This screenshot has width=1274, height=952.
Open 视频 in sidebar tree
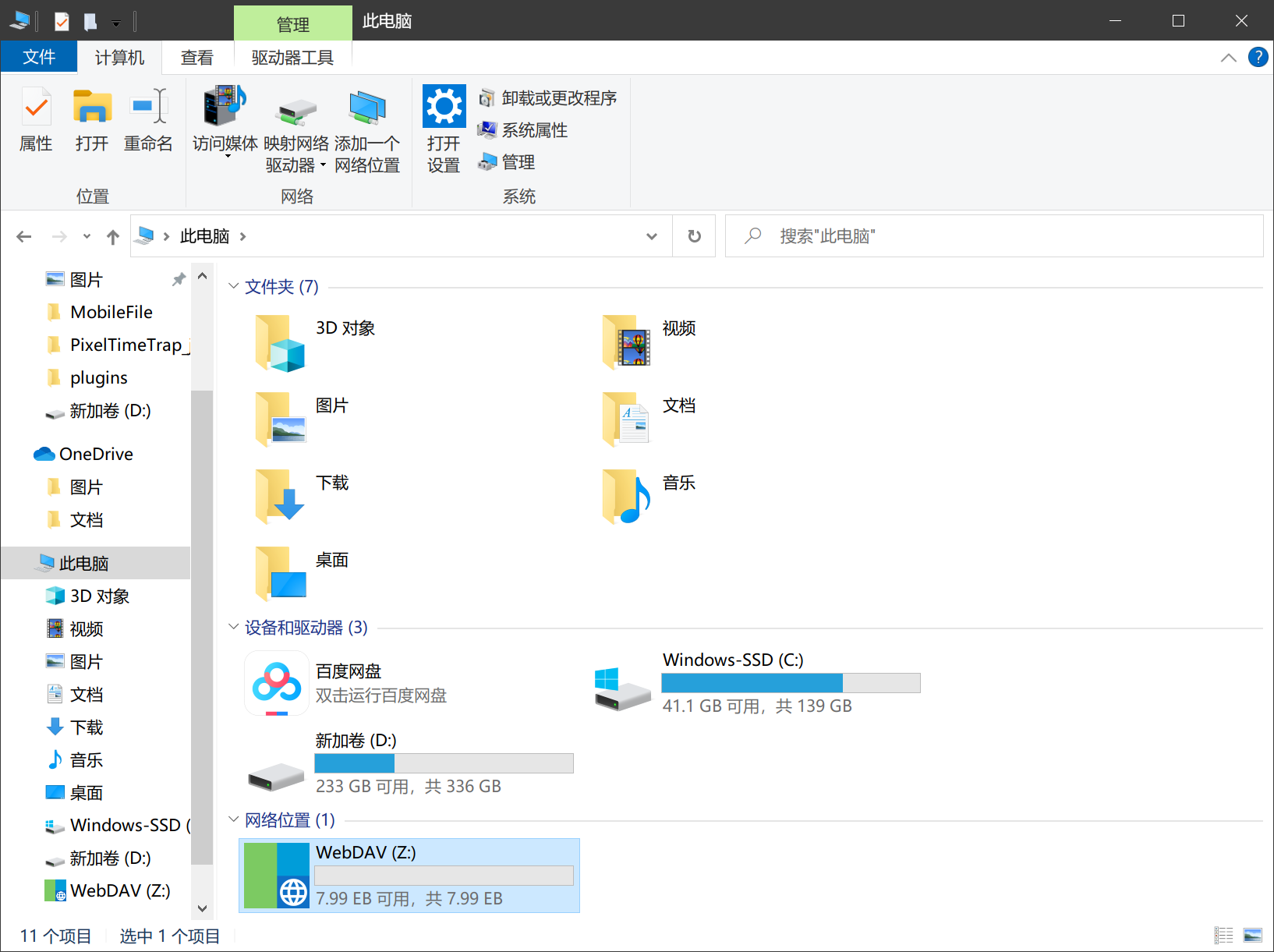click(x=87, y=628)
